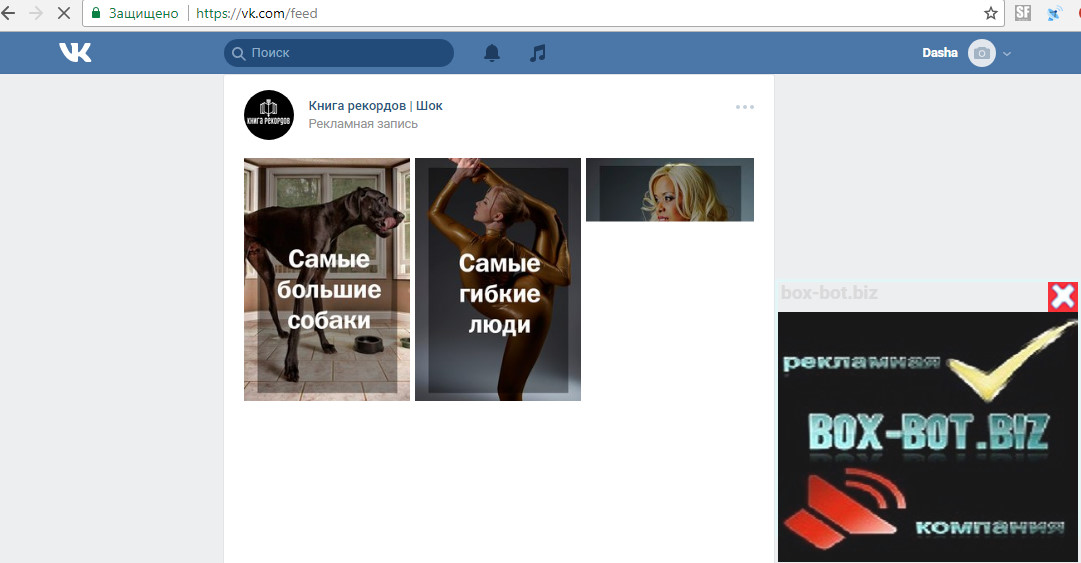Click the BOX-BOT.BIZ advertisement banner

tap(927, 435)
